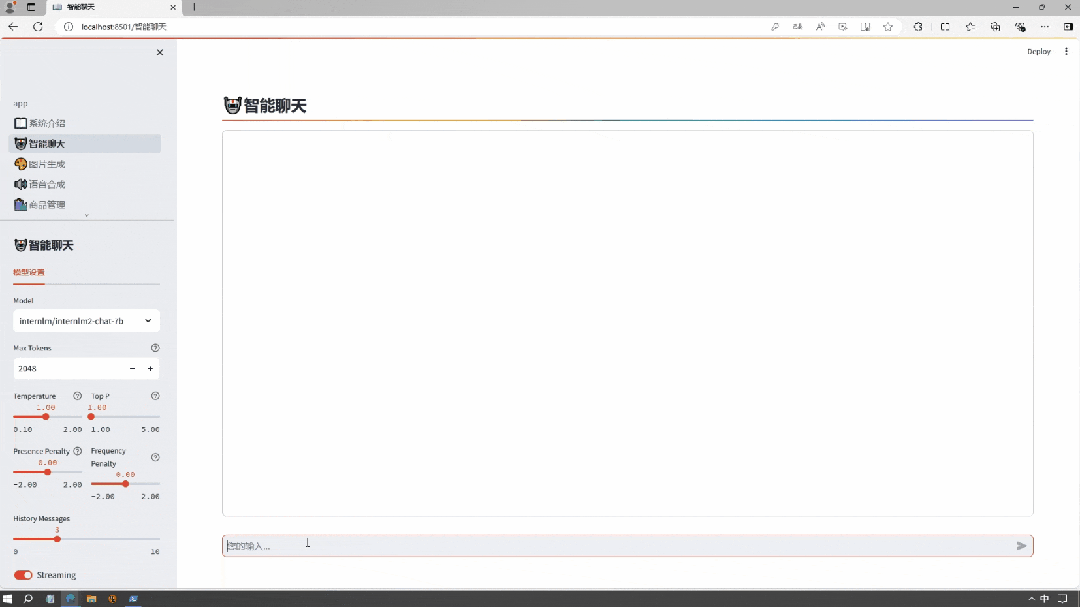
Task: View site information icon in address bar
Action: (68, 27)
